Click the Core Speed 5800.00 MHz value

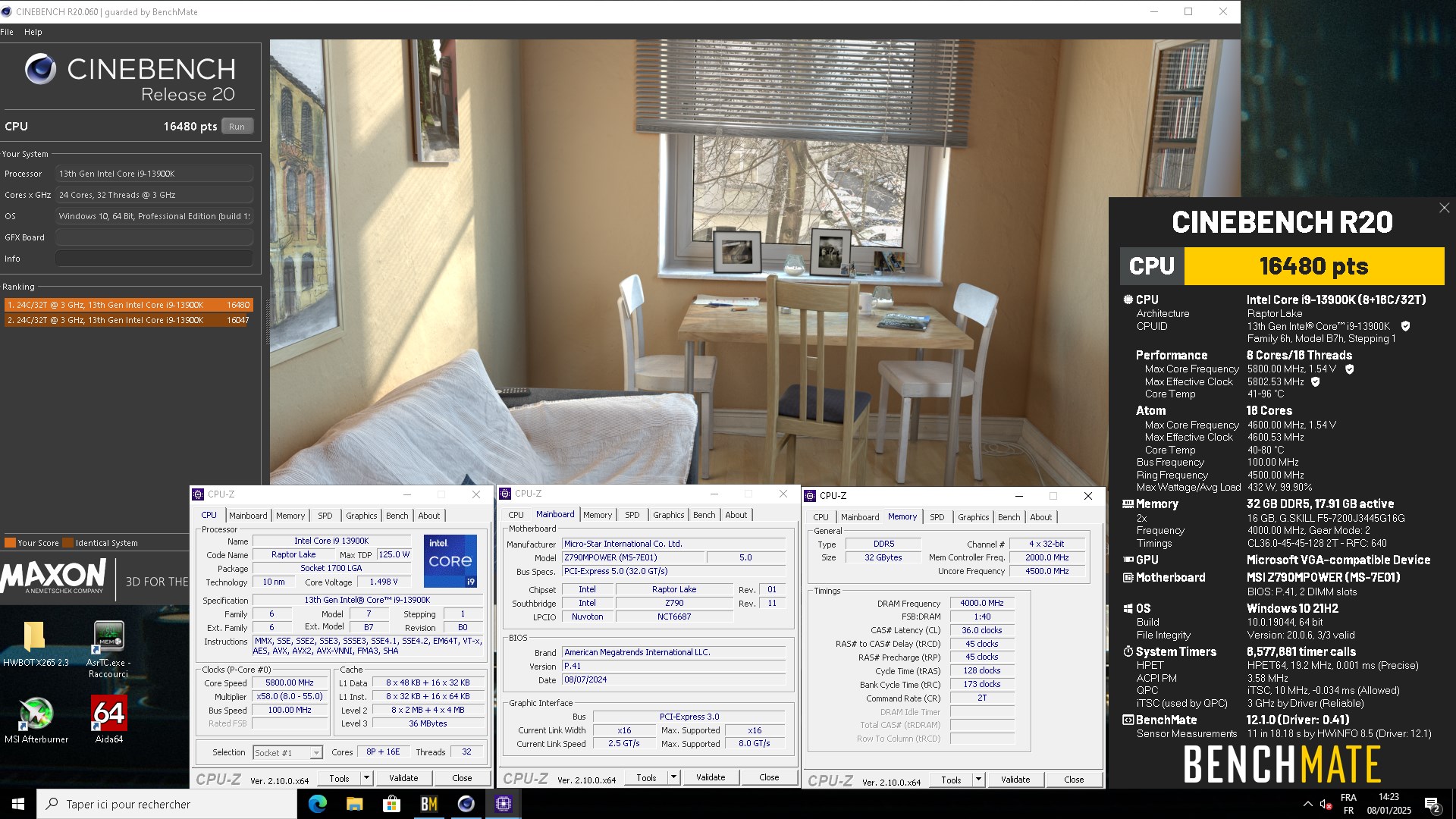click(290, 682)
